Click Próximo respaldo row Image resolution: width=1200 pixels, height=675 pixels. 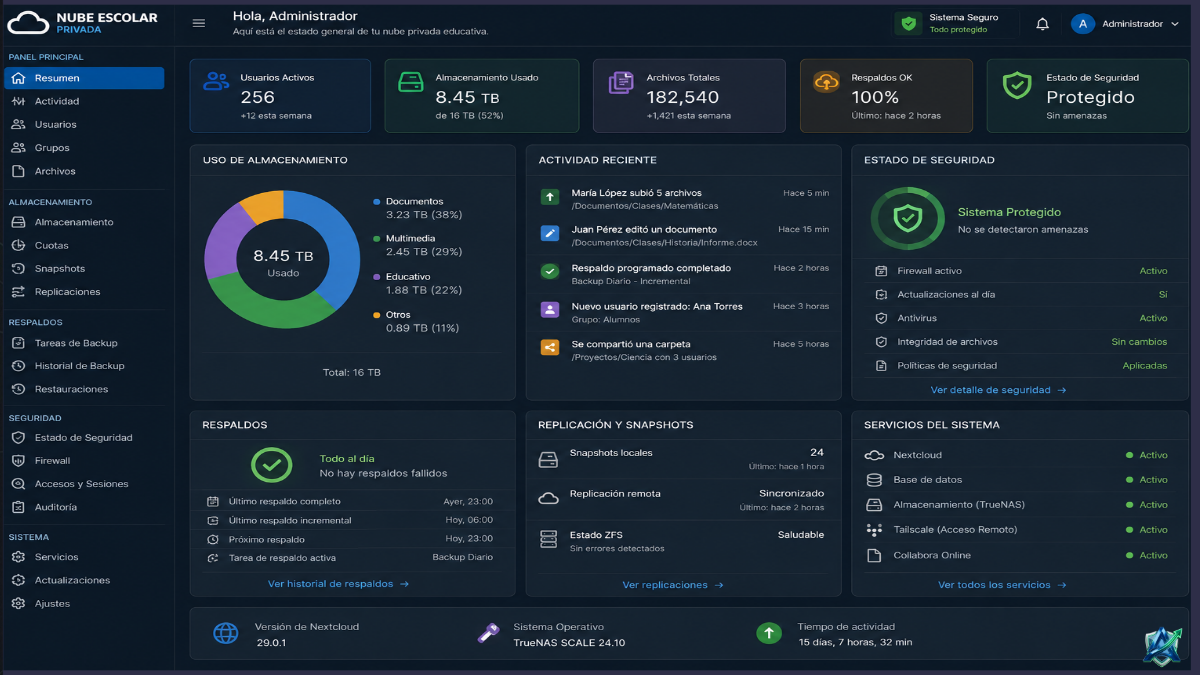[350, 539]
